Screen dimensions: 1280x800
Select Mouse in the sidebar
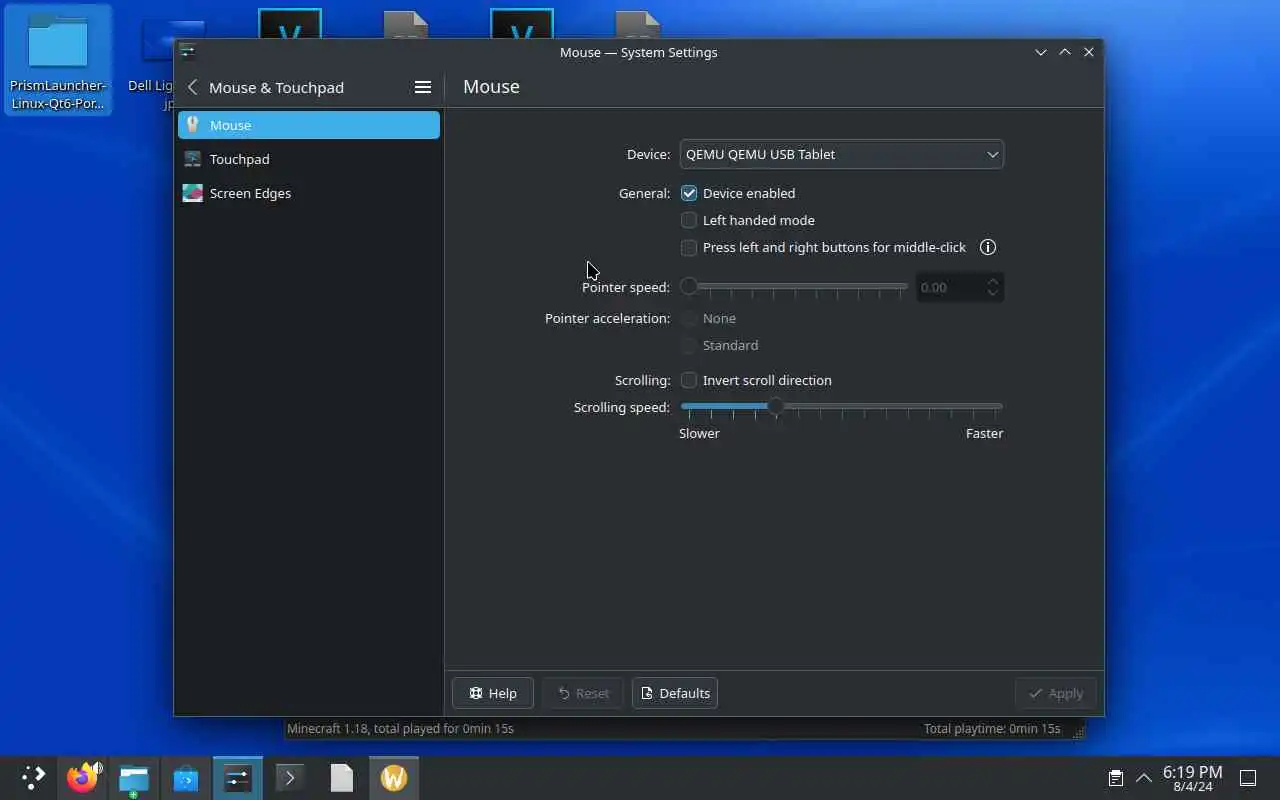(309, 125)
